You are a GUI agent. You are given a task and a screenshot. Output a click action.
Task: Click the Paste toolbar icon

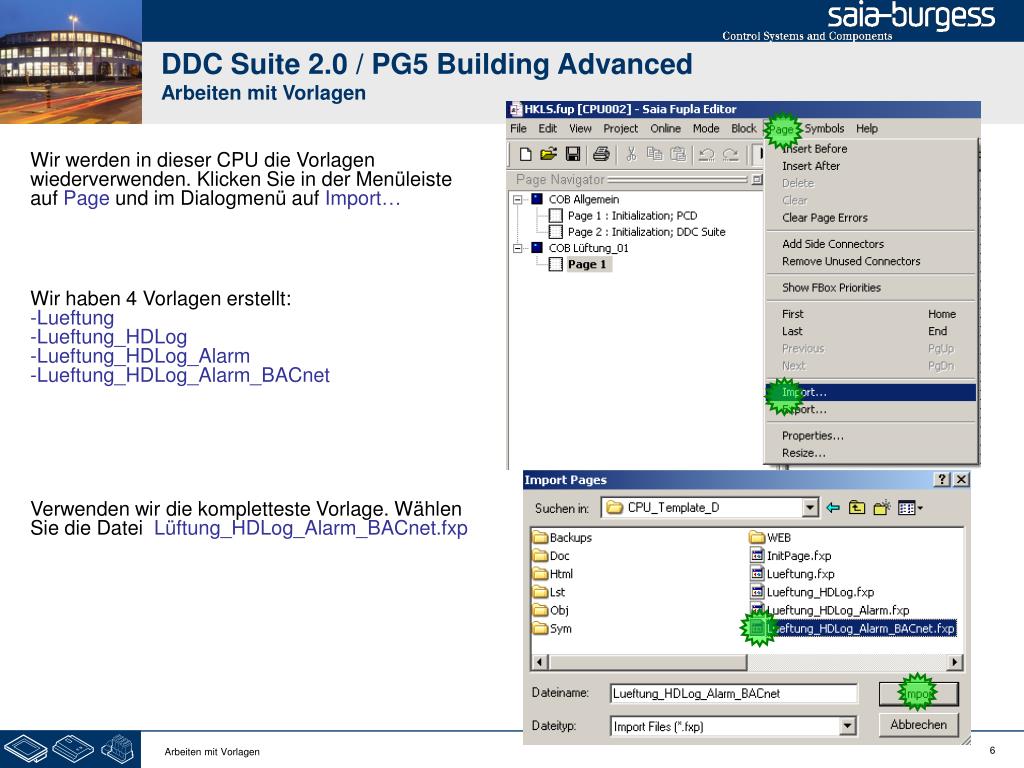point(679,154)
